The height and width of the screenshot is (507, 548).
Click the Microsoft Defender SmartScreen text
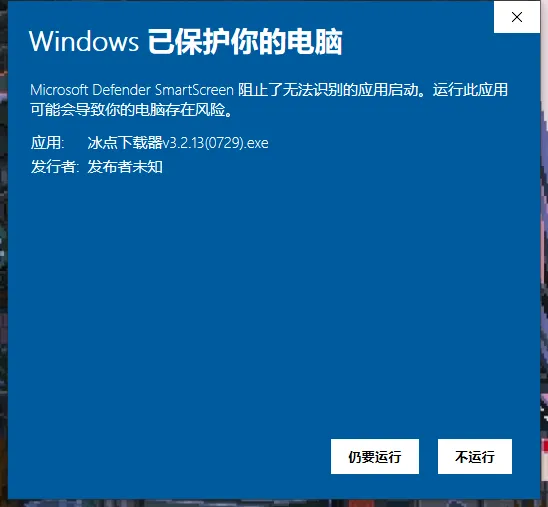pos(132,90)
